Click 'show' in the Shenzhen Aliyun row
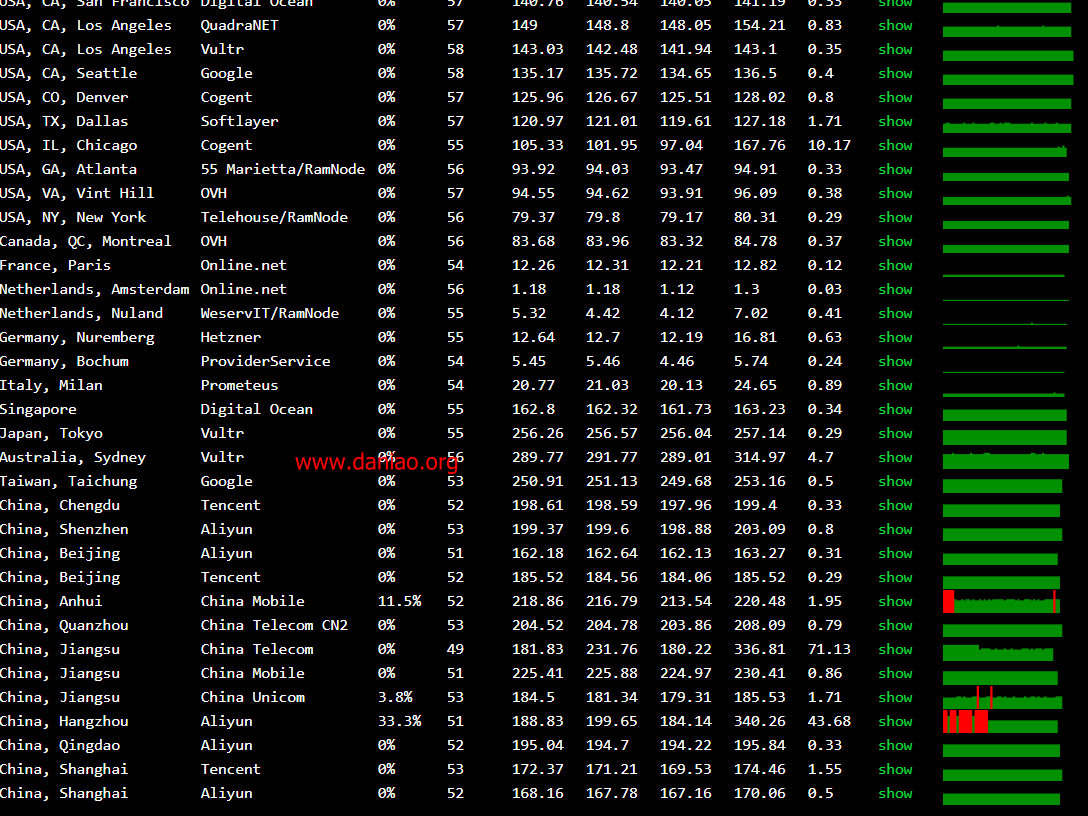 tap(895, 529)
